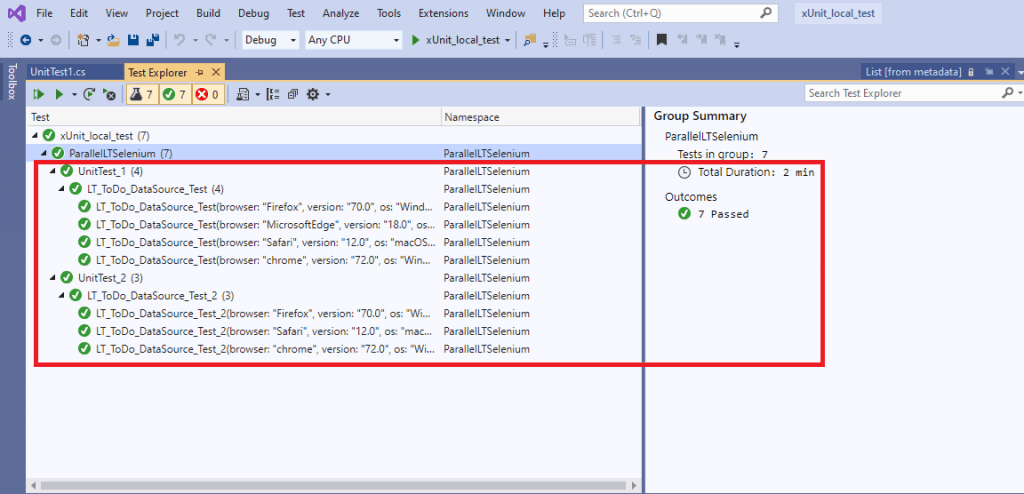Click the xUnit_local_test start button

(460, 40)
